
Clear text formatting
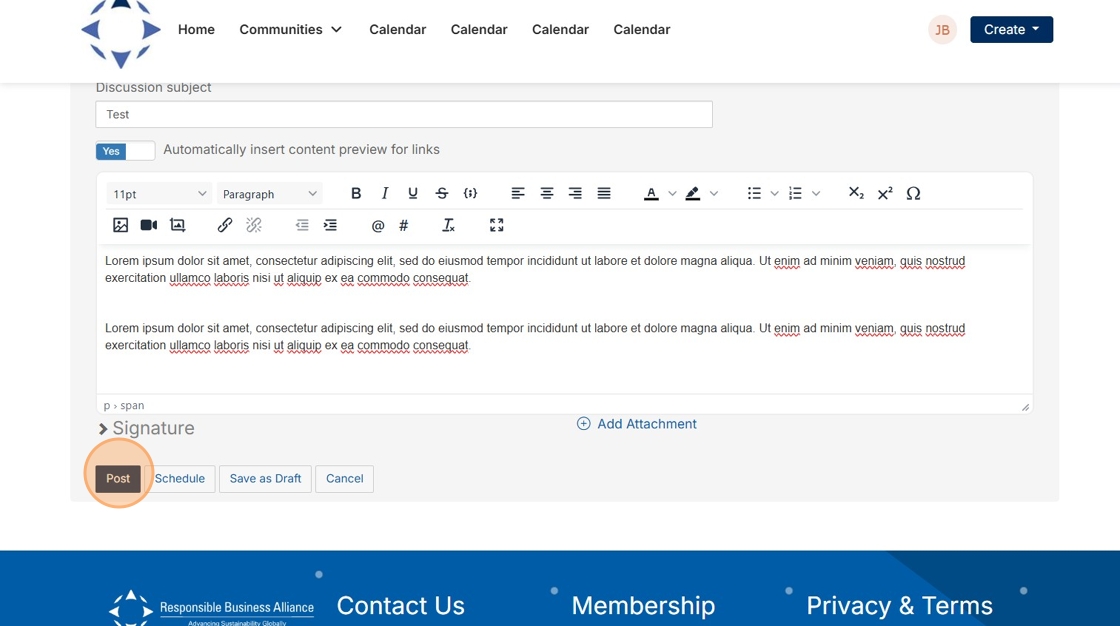pyautogui.click(x=448, y=225)
